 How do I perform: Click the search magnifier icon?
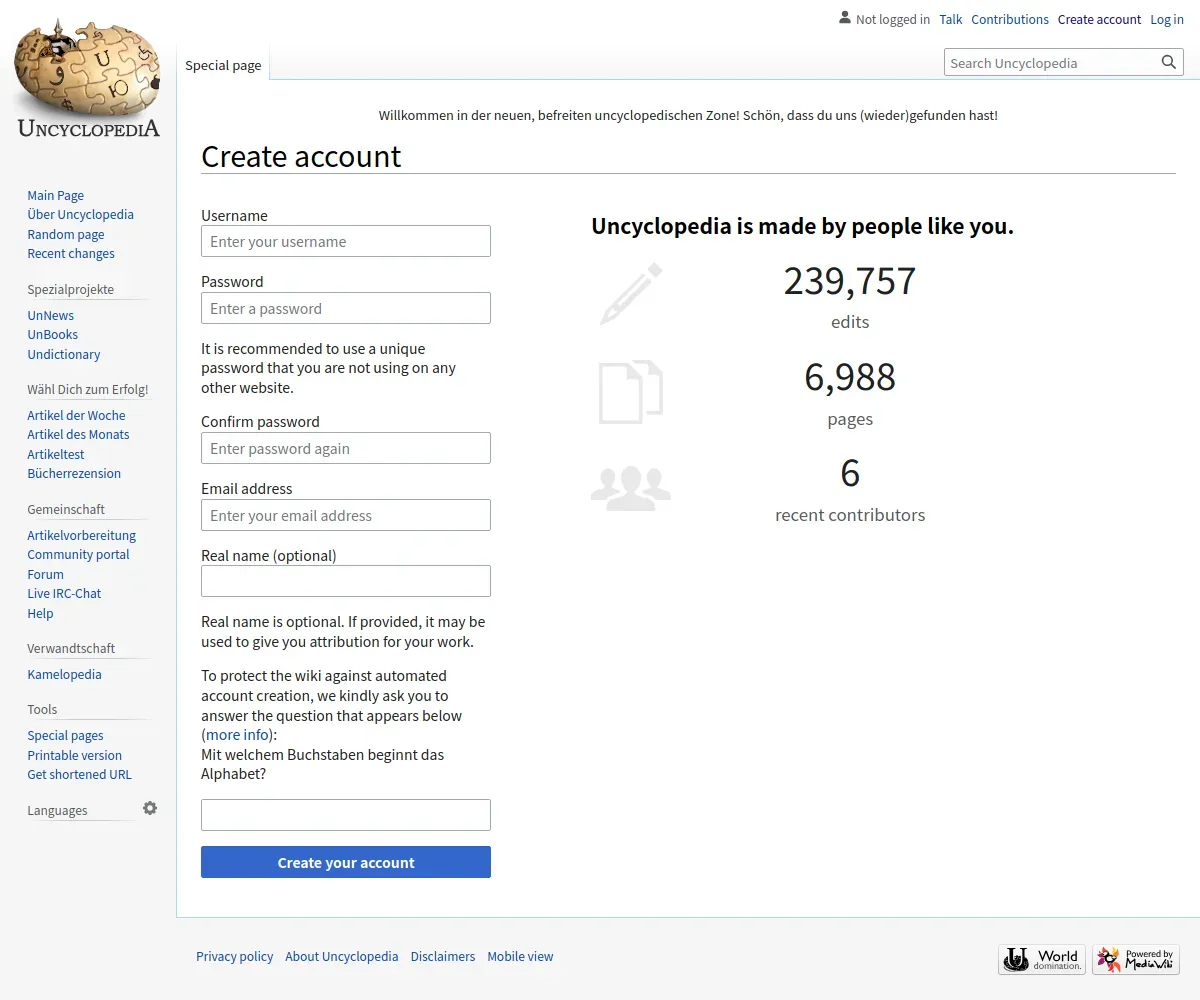pyautogui.click(x=1169, y=62)
